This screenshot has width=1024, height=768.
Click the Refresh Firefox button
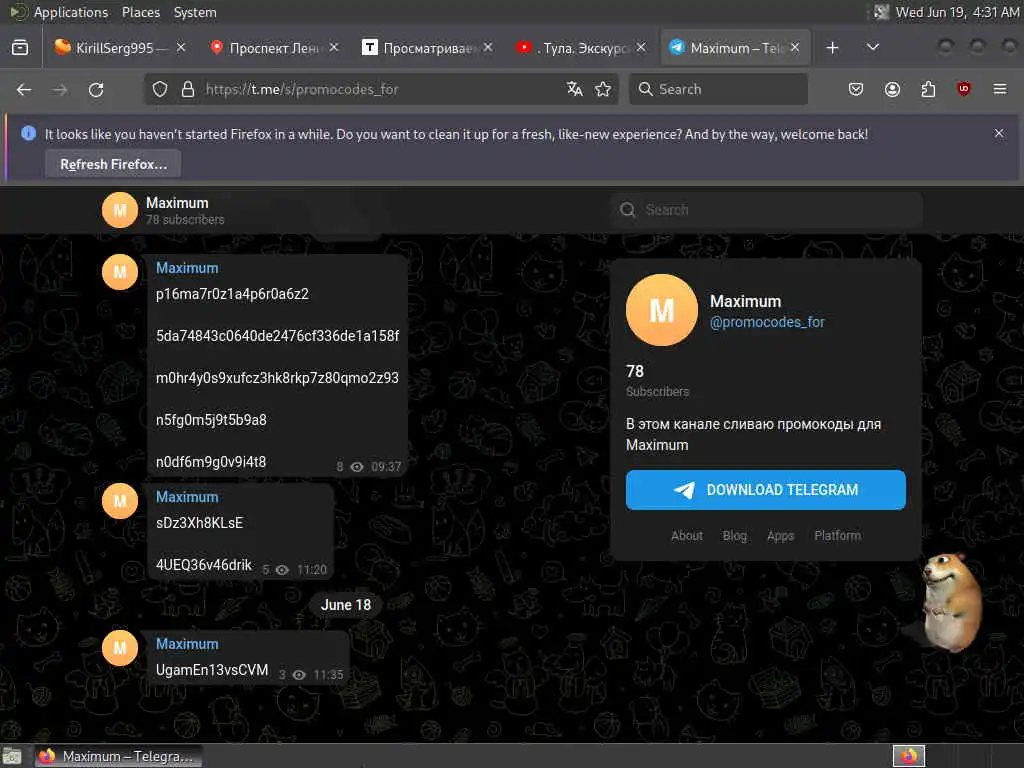(x=113, y=164)
